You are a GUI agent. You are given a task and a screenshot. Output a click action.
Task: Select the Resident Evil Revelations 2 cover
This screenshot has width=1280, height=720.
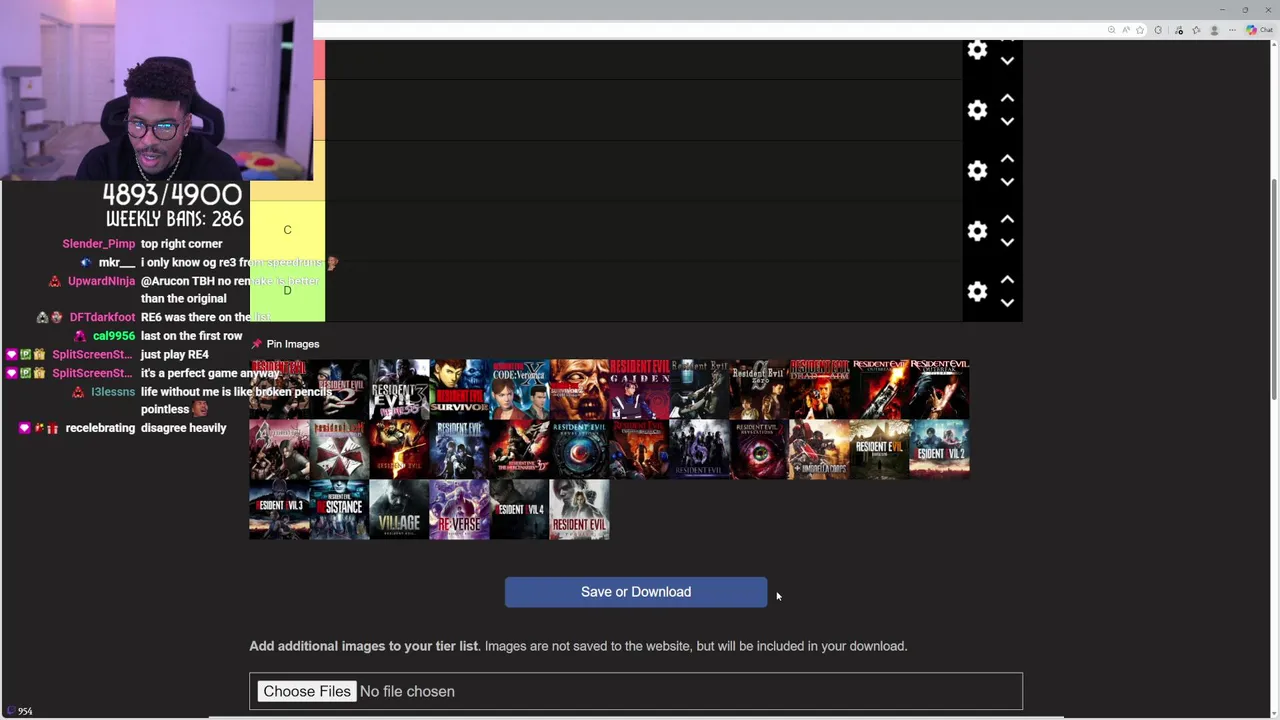(x=759, y=449)
